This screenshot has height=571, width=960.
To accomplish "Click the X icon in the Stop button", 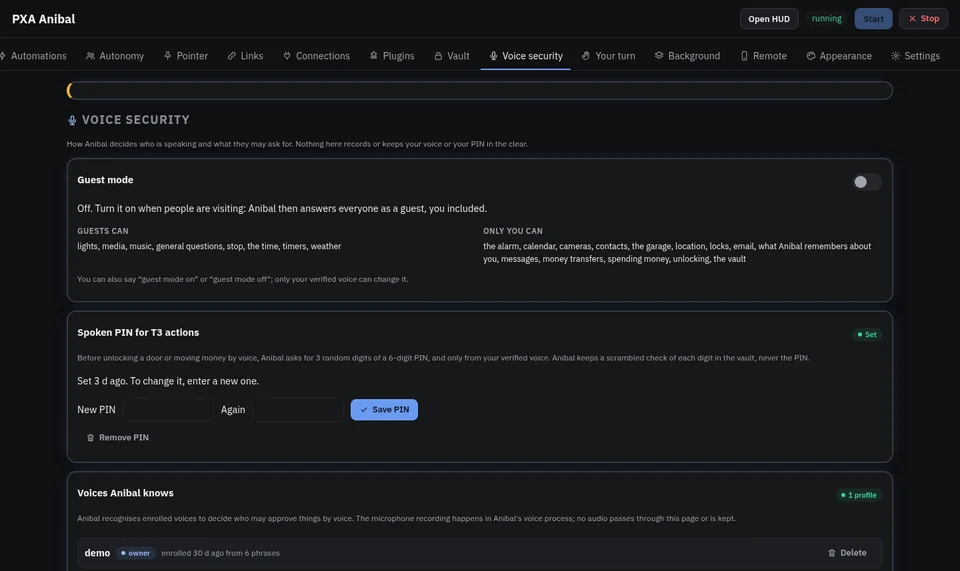I will [x=912, y=18].
